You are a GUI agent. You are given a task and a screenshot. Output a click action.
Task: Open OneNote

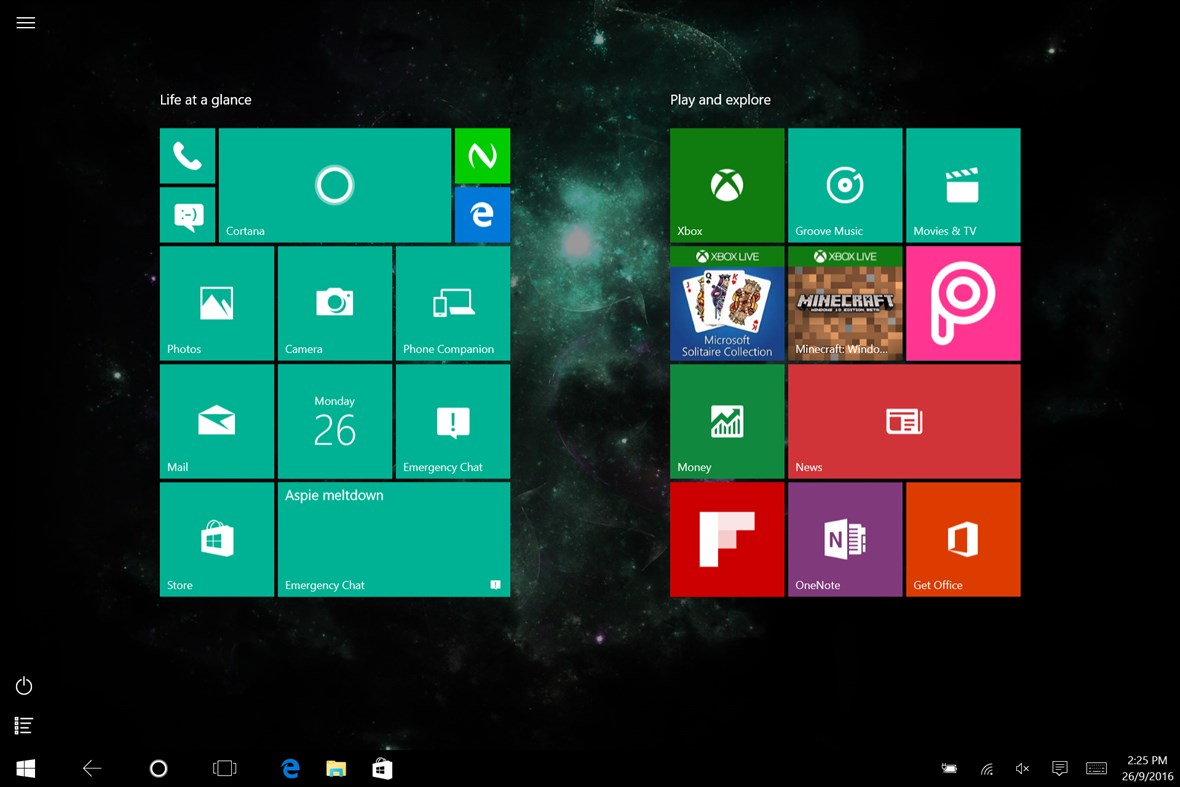pyautogui.click(x=844, y=539)
